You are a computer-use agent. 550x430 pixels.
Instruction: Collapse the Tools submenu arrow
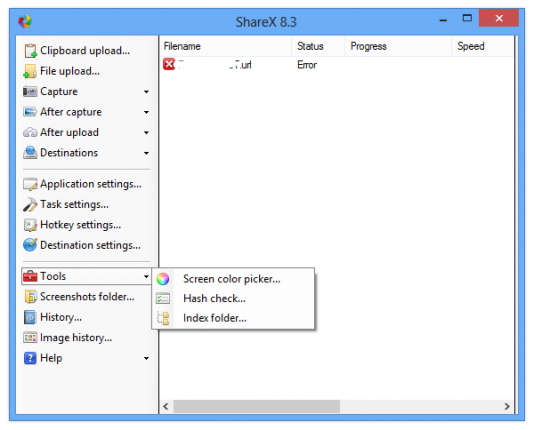pos(146,277)
